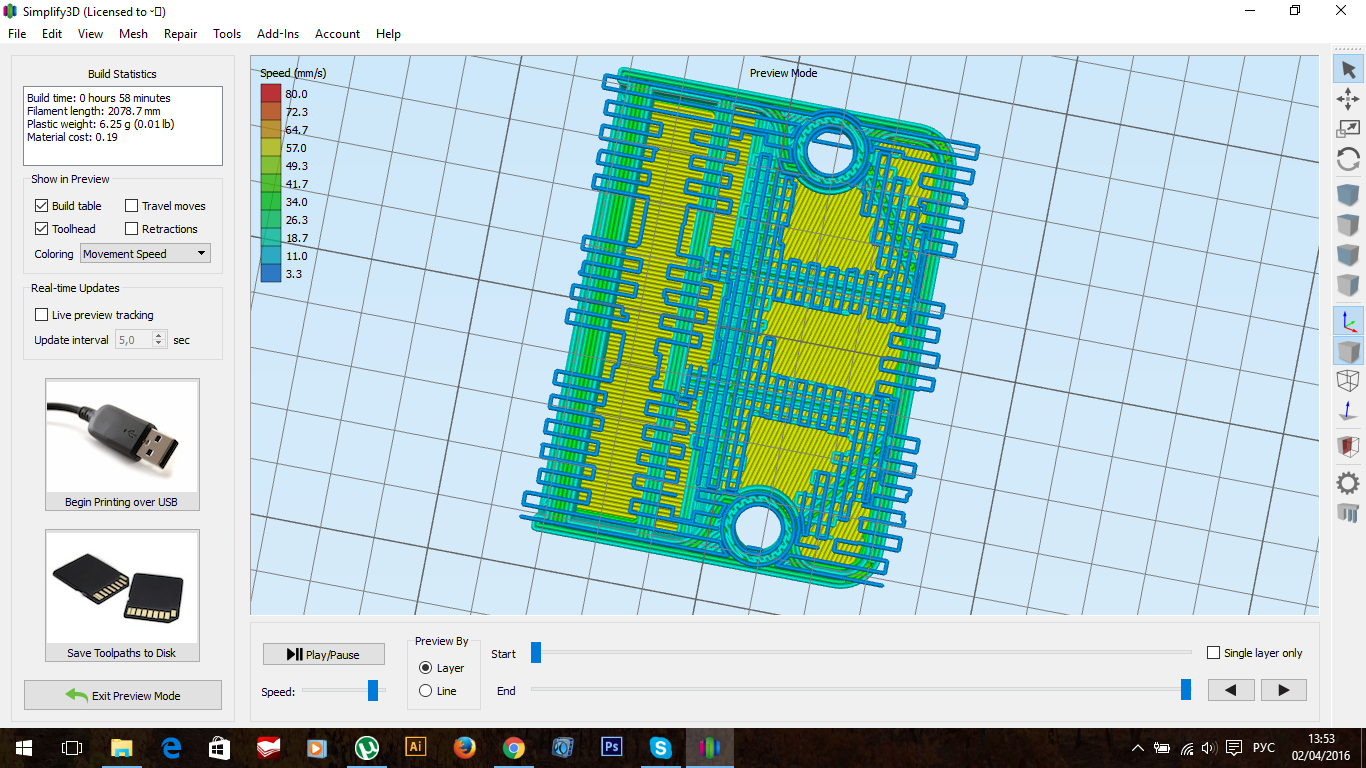Open the Add-Ins menu
1366x768 pixels.
pyautogui.click(x=277, y=34)
